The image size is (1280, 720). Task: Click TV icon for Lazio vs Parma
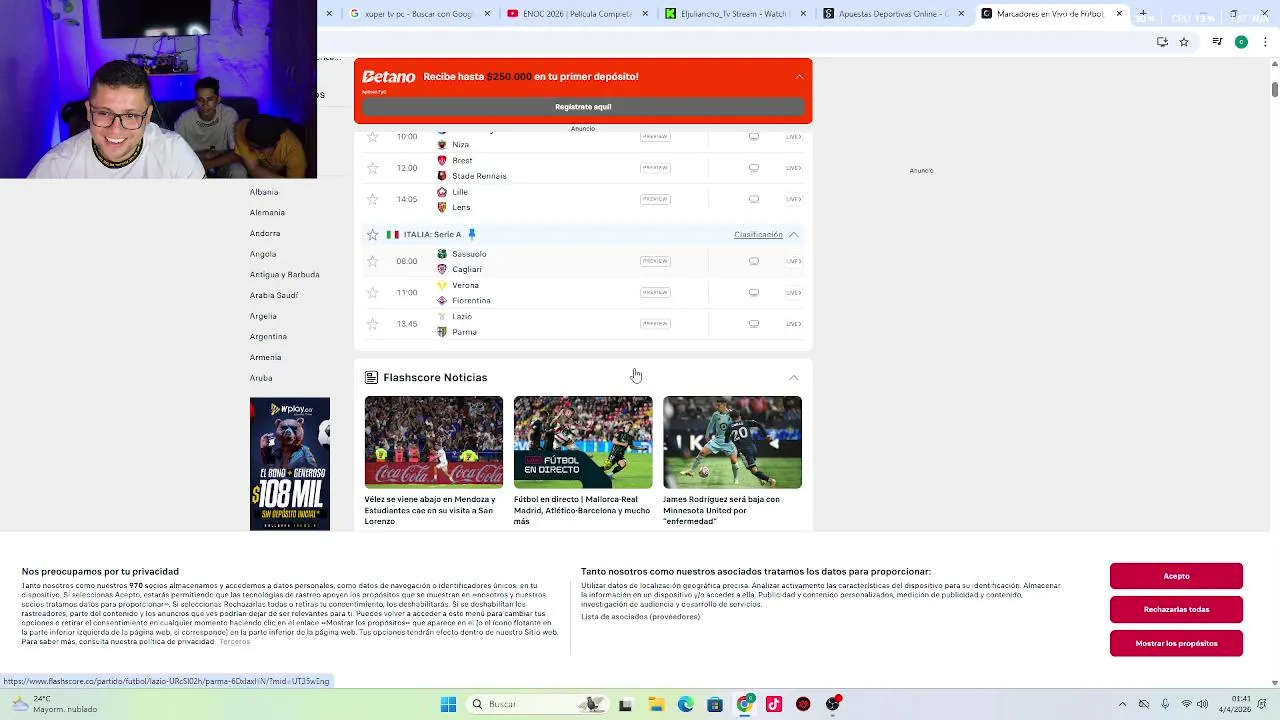(754, 324)
